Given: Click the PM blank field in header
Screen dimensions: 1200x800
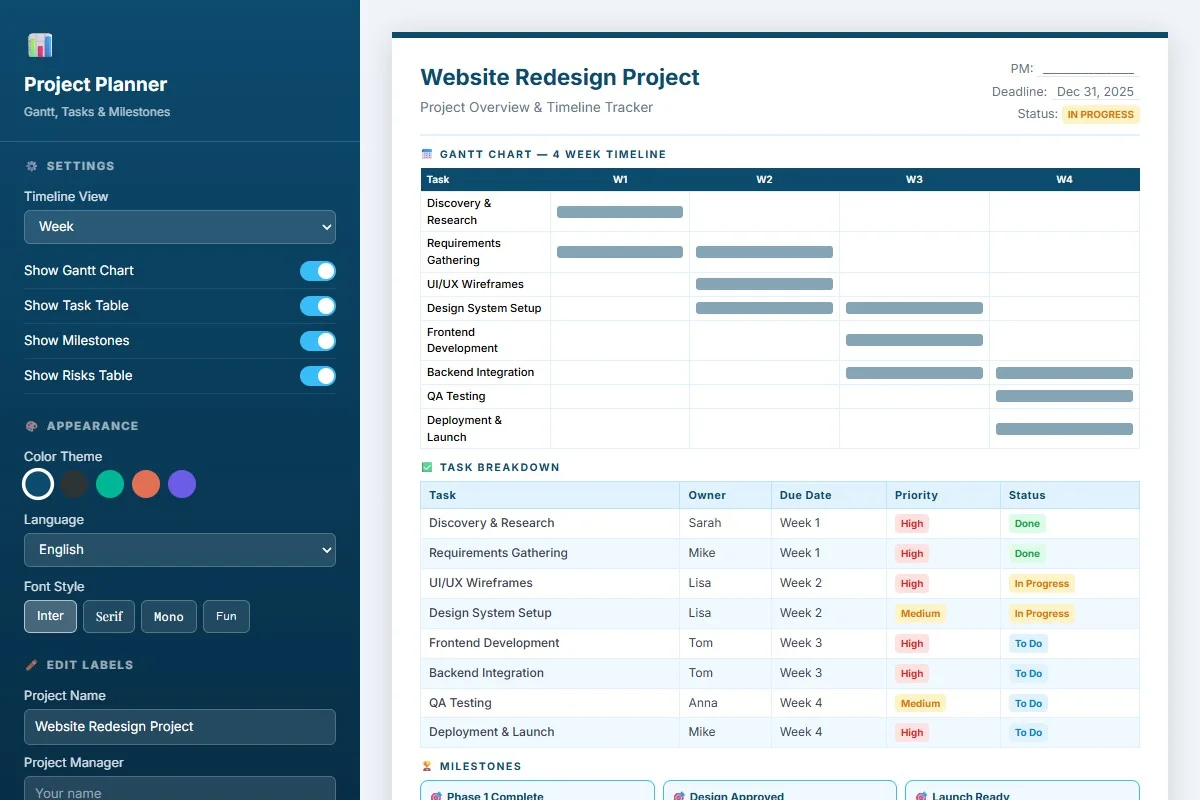Looking at the screenshot, I should pyautogui.click(x=1088, y=68).
